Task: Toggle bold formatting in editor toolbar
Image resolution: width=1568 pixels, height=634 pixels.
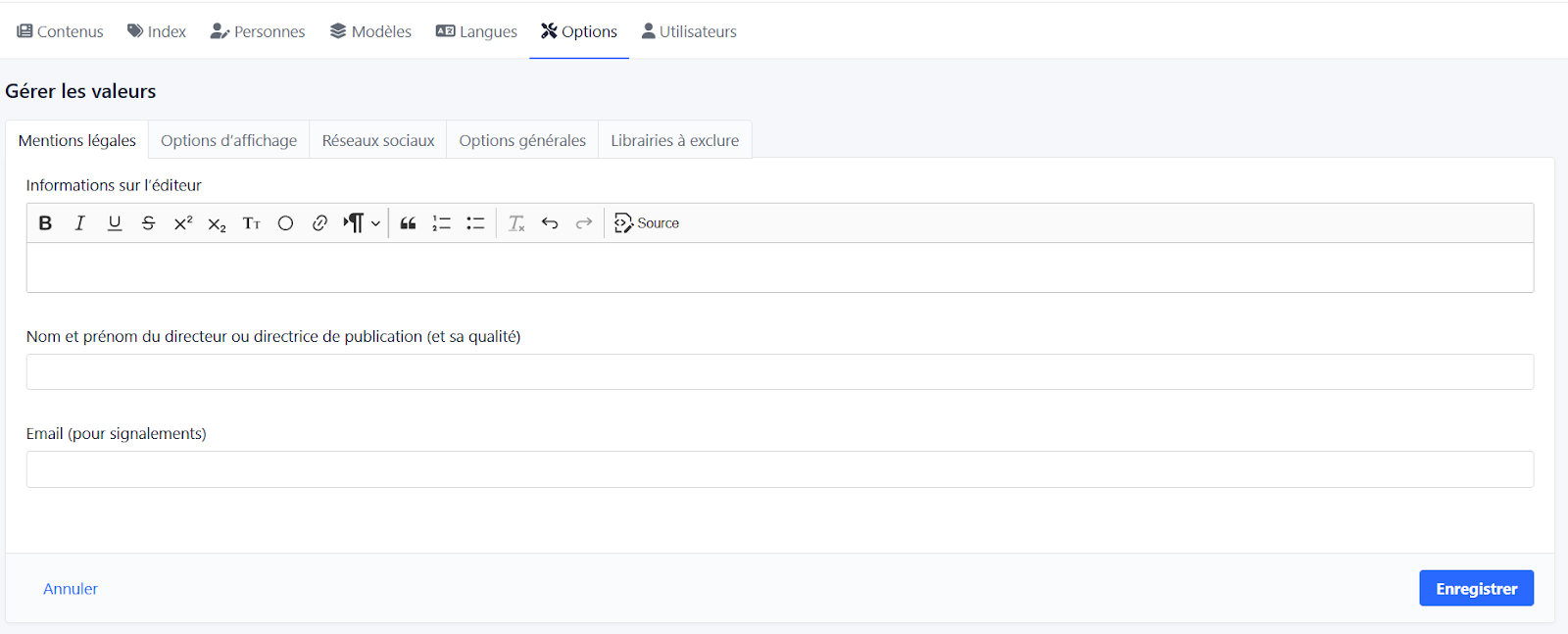Action: [x=45, y=223]
